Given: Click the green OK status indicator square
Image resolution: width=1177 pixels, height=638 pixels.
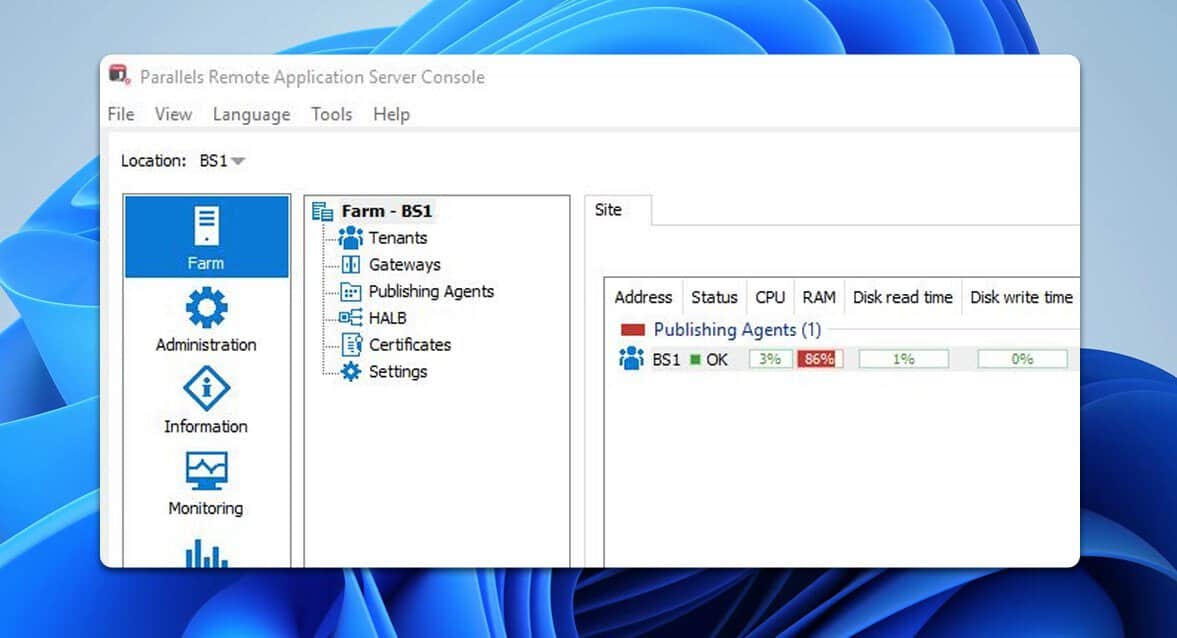Looking at the screenshot, I should (695, 360).
